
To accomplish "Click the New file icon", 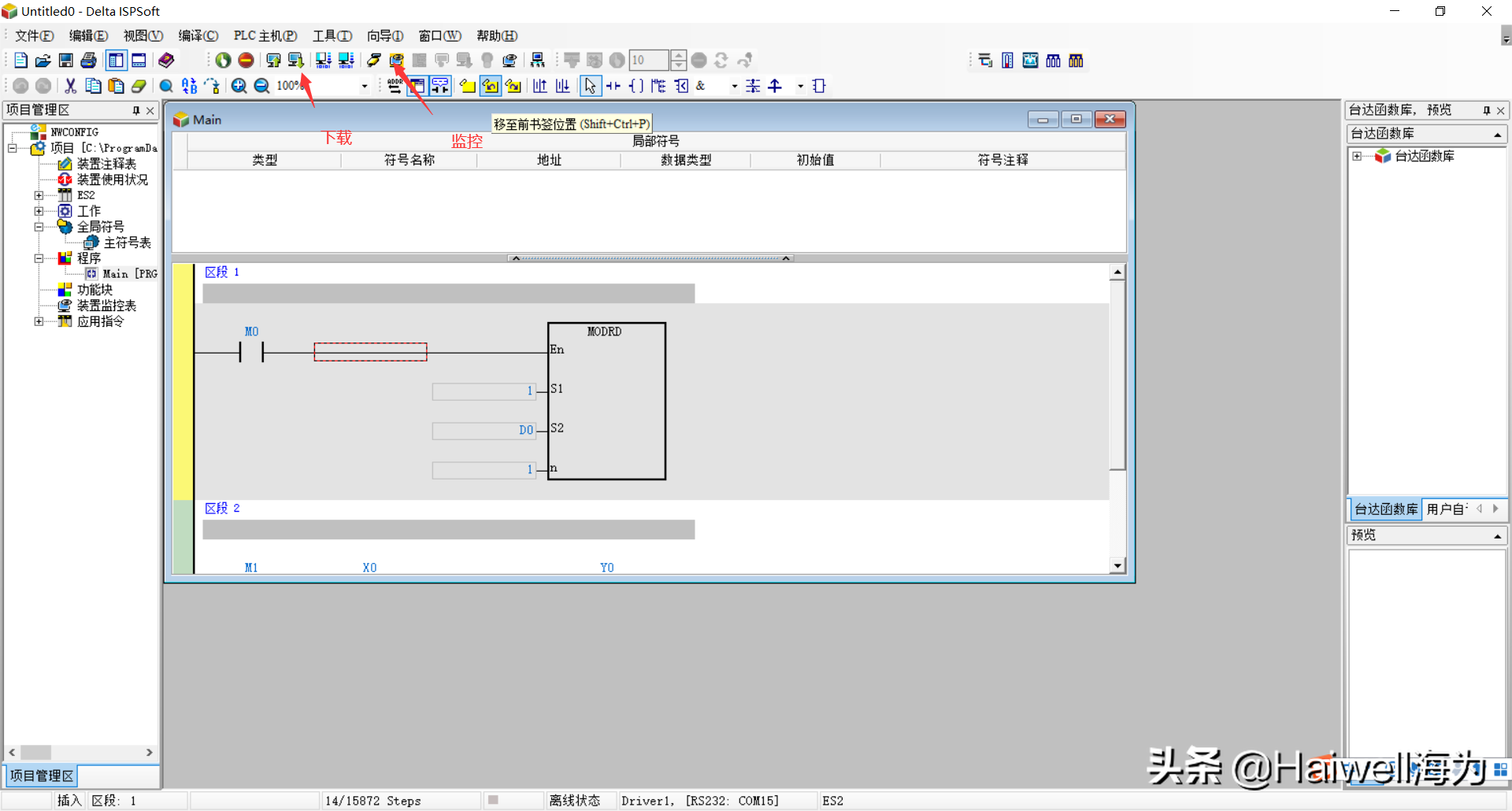I will tap(20, 61).
